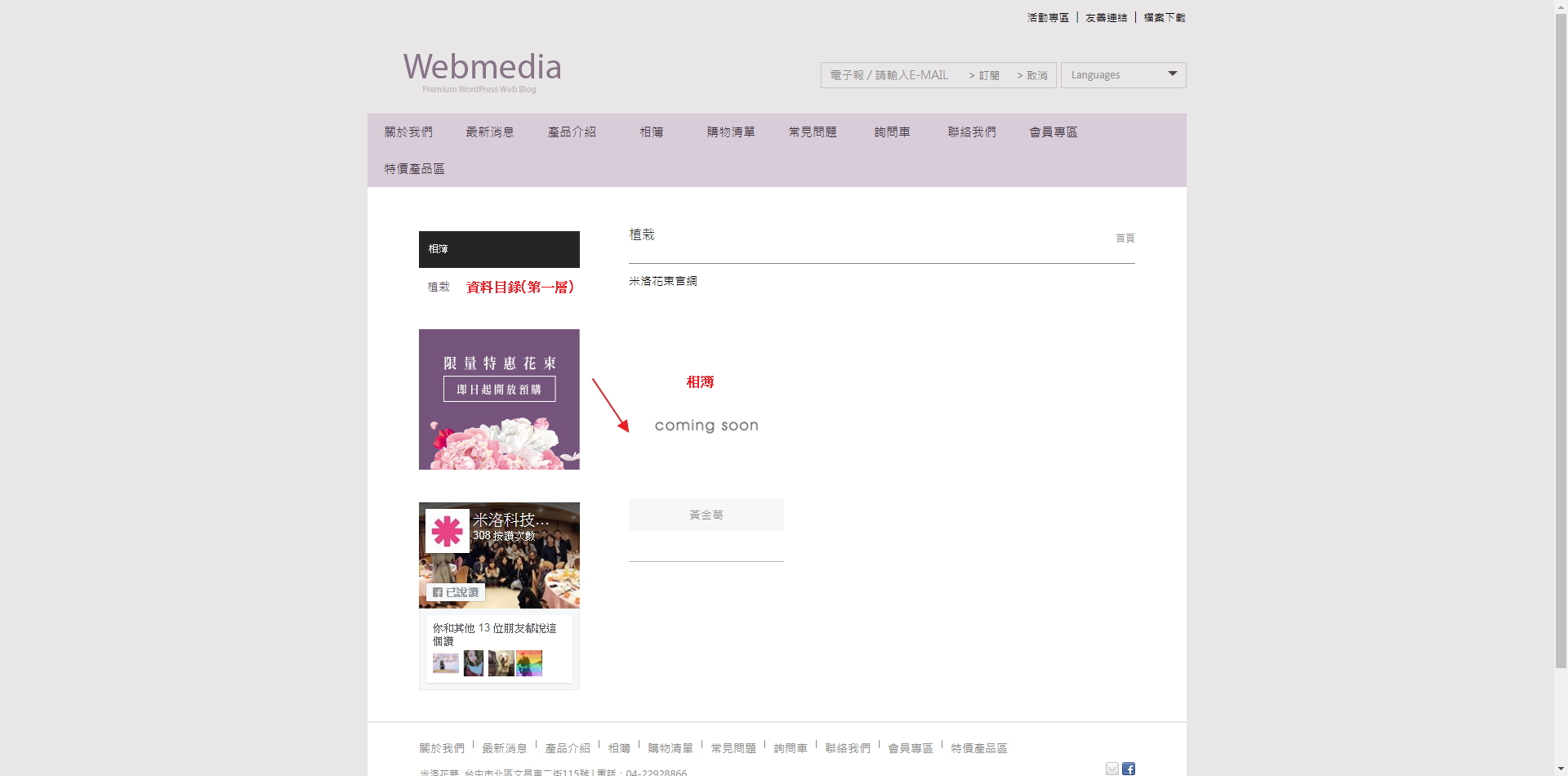1568x776 pixels.
Task: Click the 訂閱 subscribe link
Action: pyautogui.click(x=985, y=75)
